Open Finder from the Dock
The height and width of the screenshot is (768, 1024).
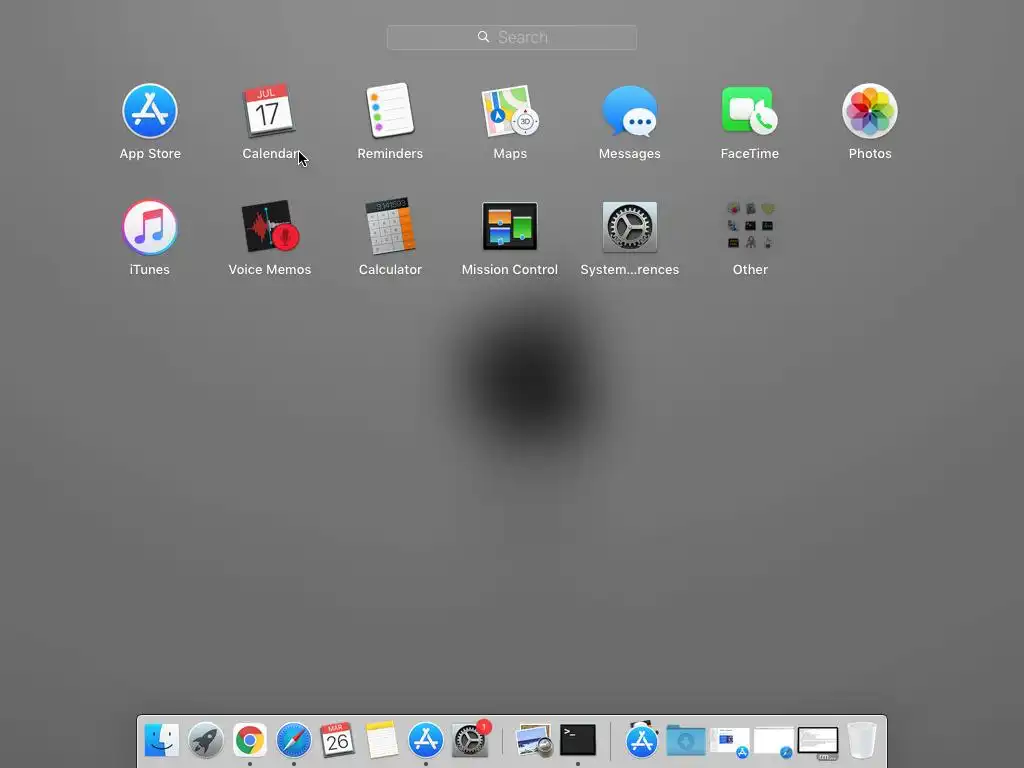click(161, 740)
